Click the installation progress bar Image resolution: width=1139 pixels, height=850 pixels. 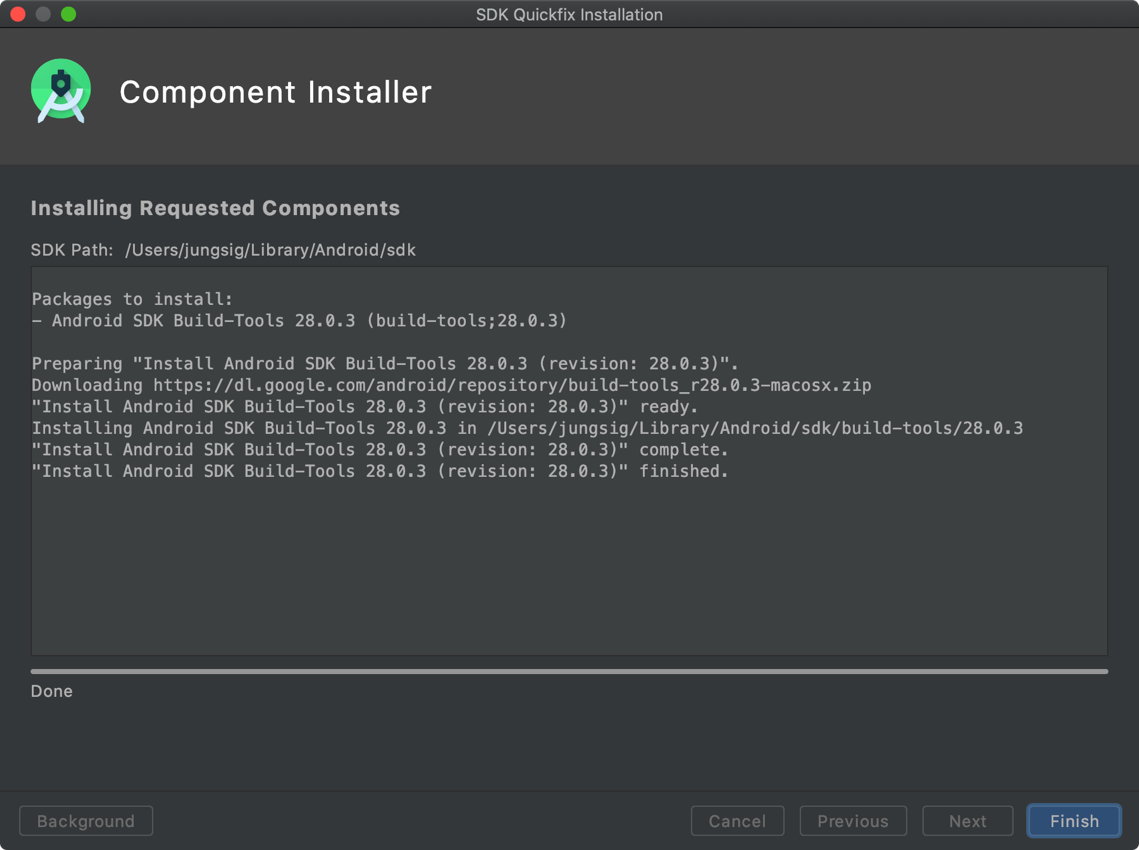point(570,671)
